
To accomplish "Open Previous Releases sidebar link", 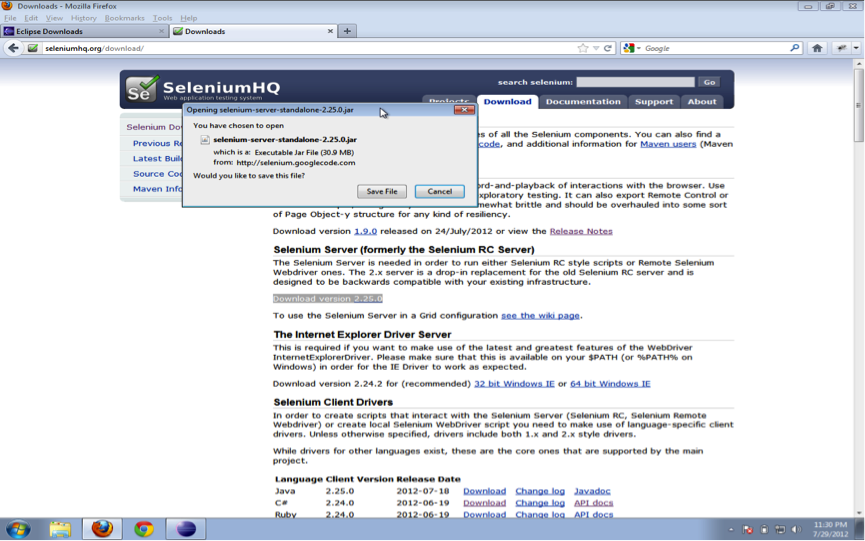I will pyautogui.click(x=157, y=143).
